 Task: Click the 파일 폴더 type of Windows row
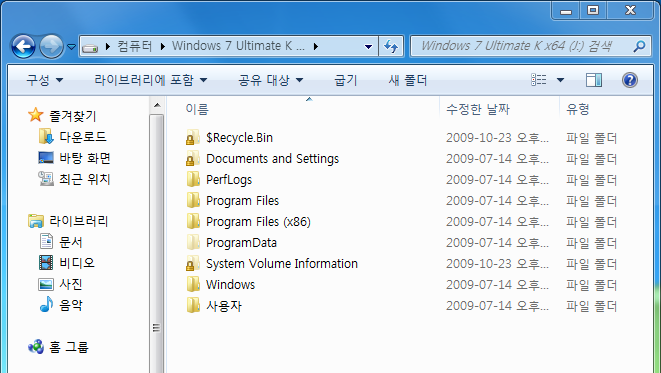(x=591, y=285)
